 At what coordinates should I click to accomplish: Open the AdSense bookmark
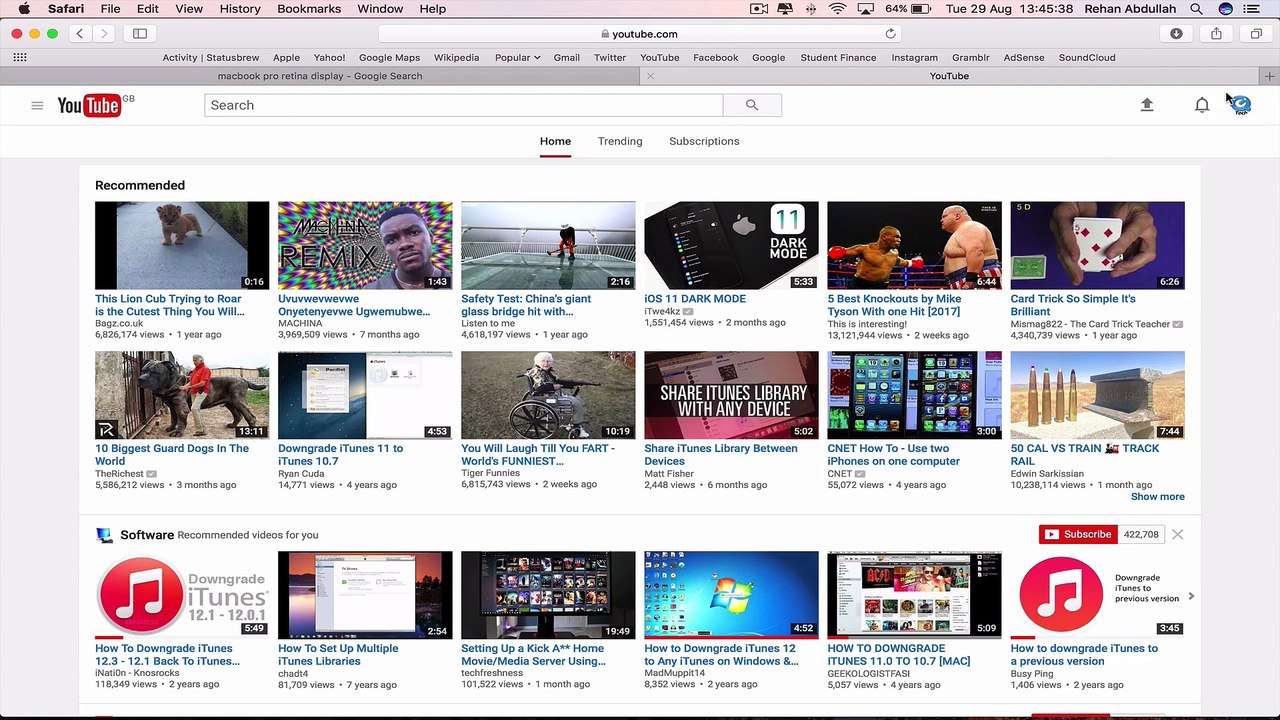(x=1024, y=58)
